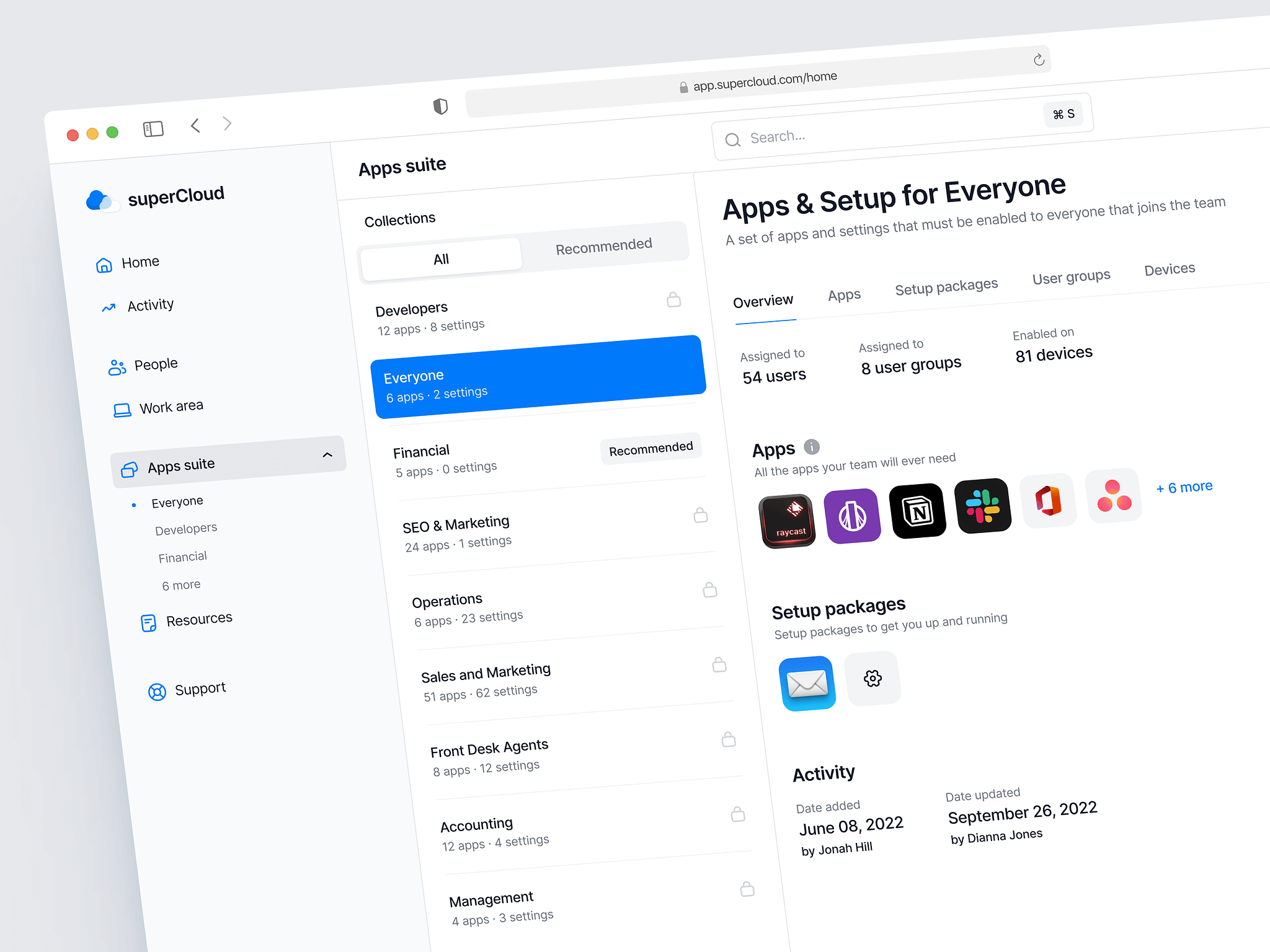
Task: Open the Mail setup package
Action: pyautogui.click(x=807, y=684)
